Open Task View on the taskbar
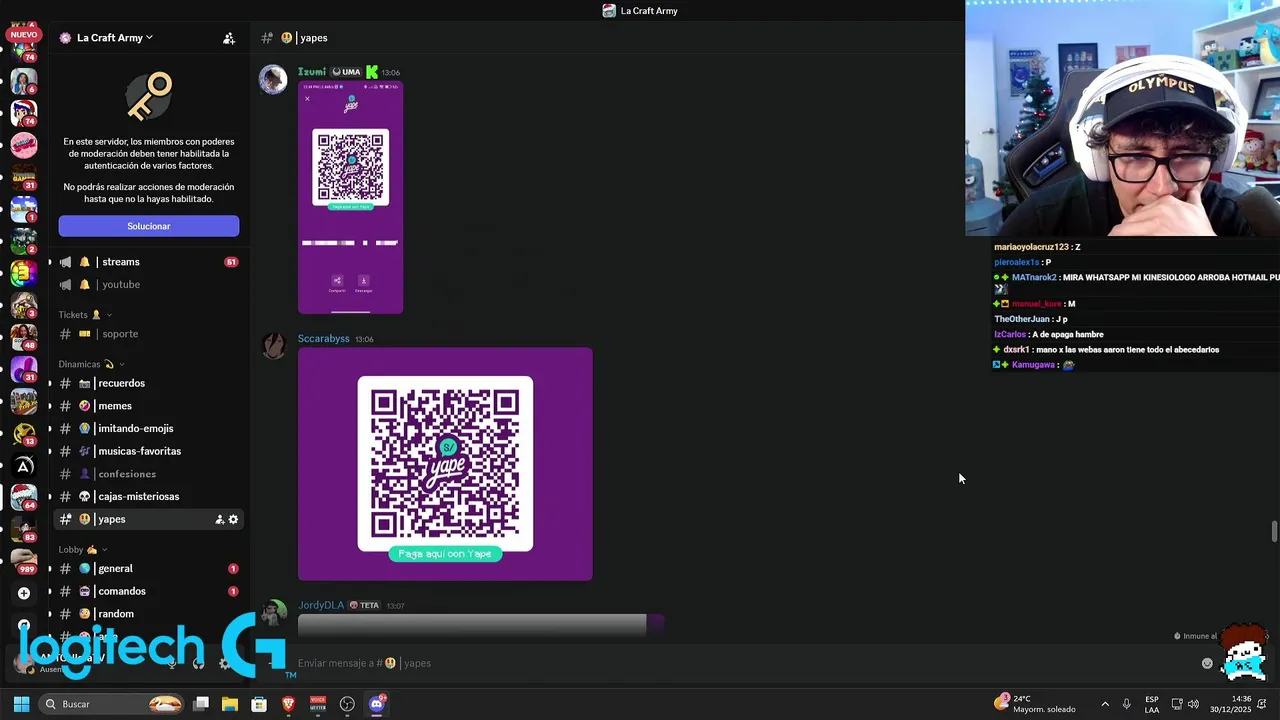 tap(201, 704)
